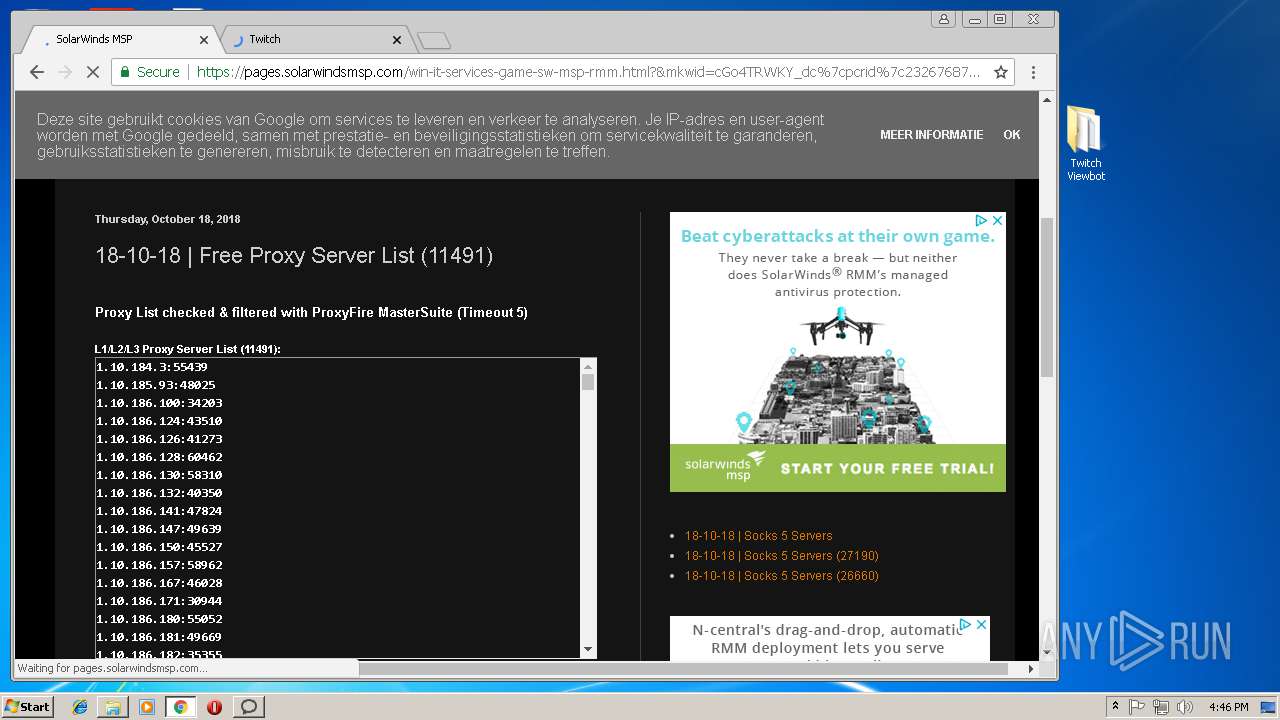Click the START YOUR FREE TRIAL banner
Image resolution: width=1280 pixels, height=720 pixels.
tap(887, 468)
